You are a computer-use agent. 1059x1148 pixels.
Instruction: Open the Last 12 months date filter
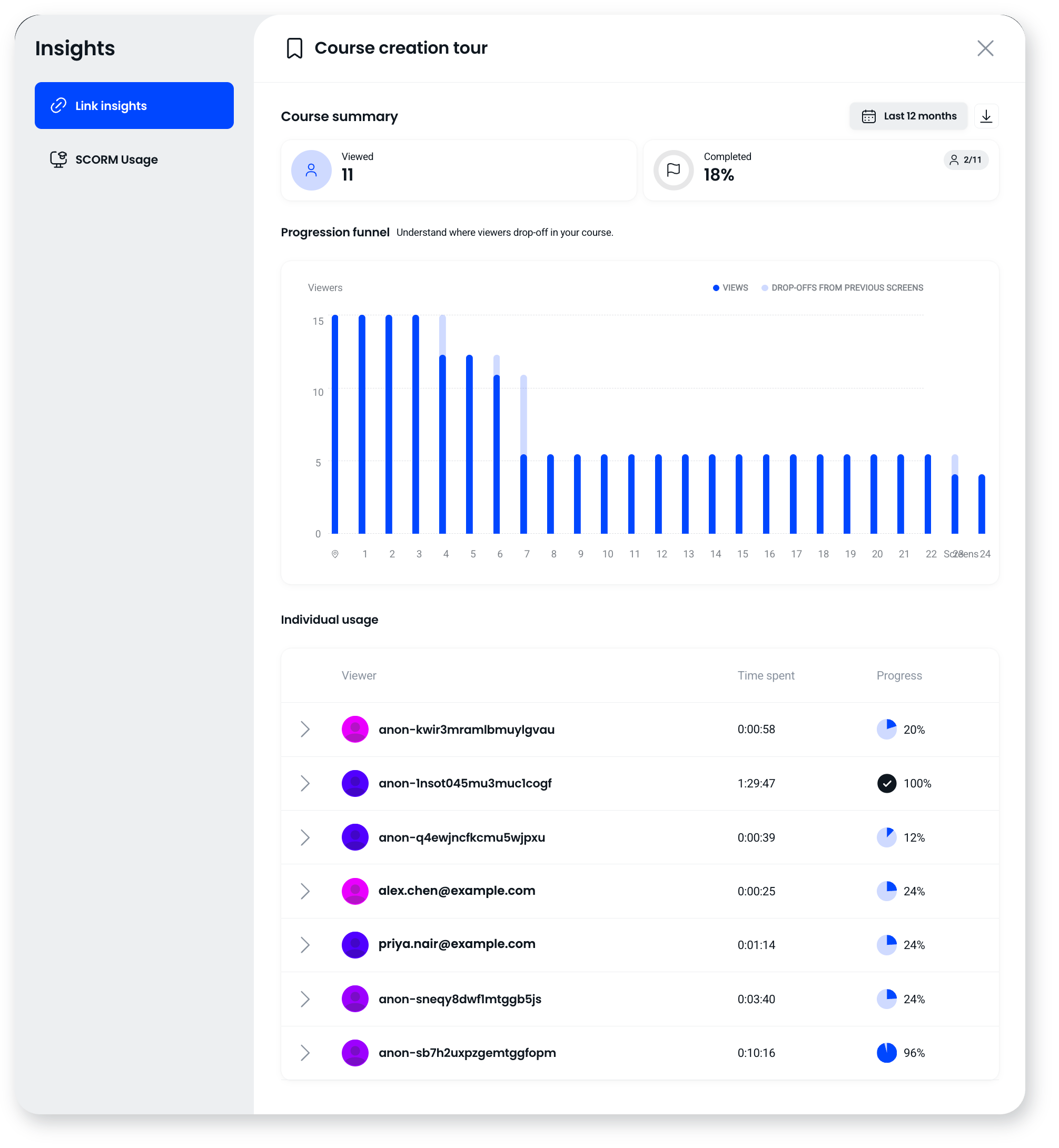coord(908,116)
